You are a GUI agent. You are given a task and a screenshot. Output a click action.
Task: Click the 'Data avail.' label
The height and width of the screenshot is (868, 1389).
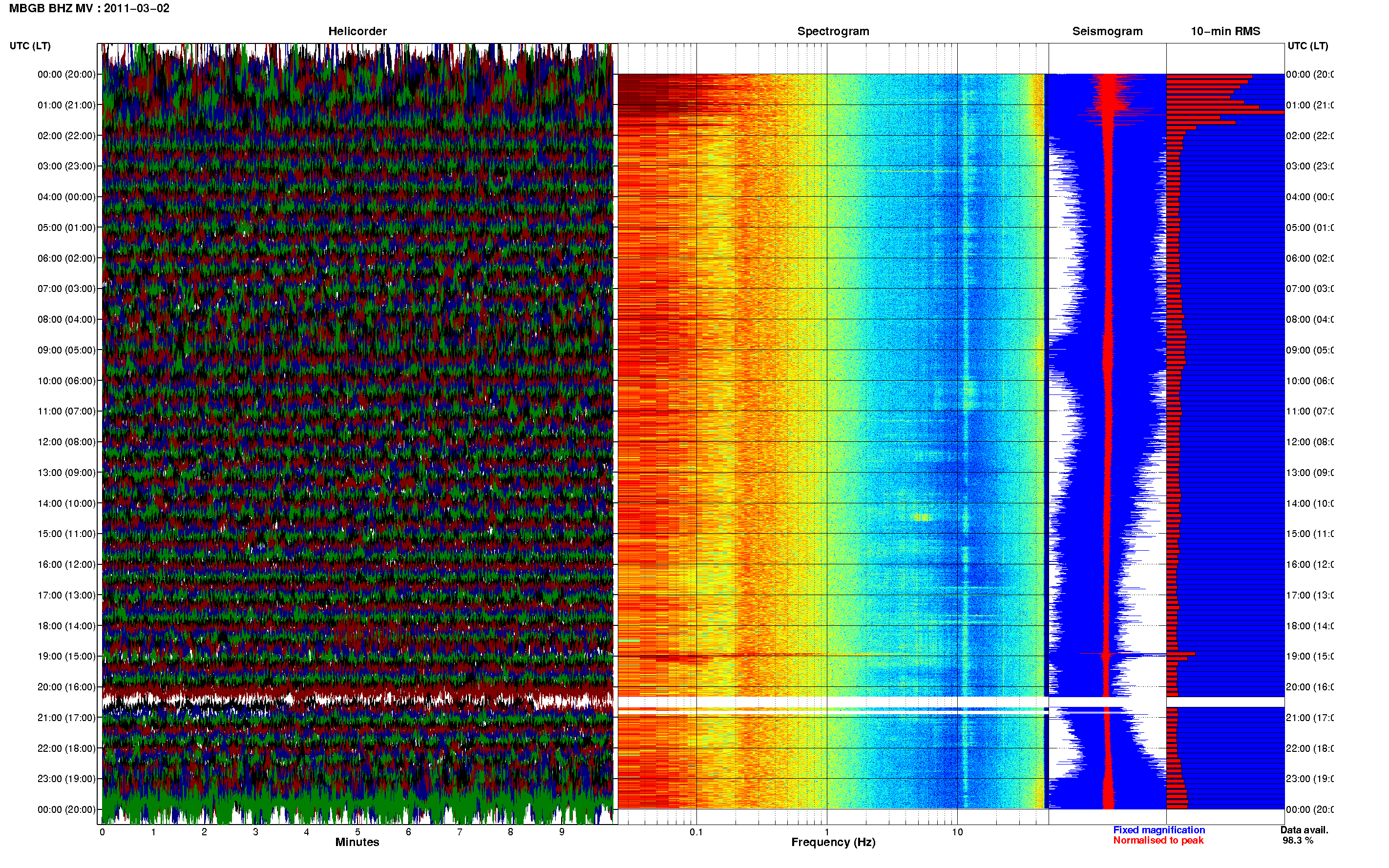[1305, 830]
